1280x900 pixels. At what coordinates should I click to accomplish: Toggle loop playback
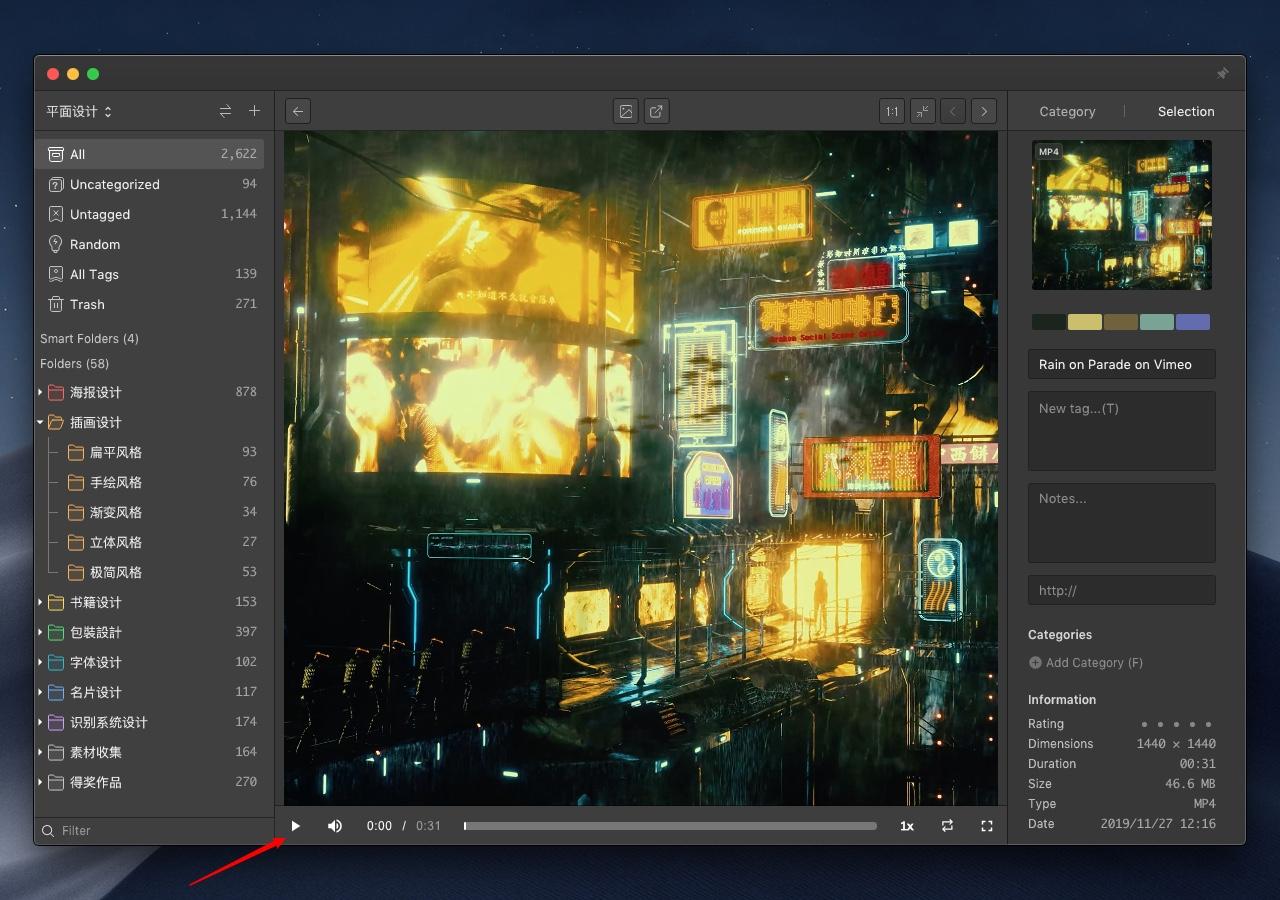coord(947,826)
